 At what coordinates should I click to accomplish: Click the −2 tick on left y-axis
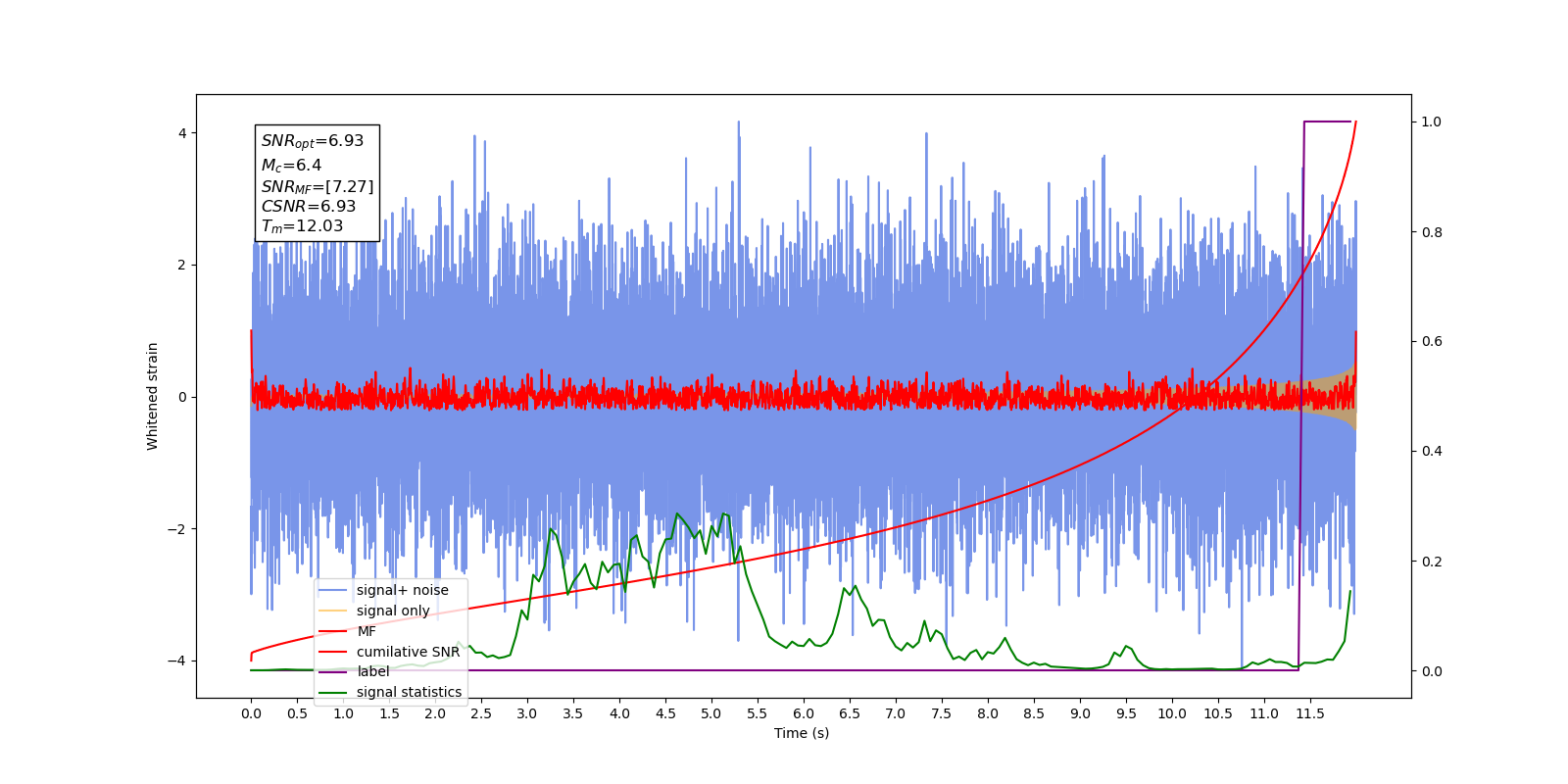(177, 529)
